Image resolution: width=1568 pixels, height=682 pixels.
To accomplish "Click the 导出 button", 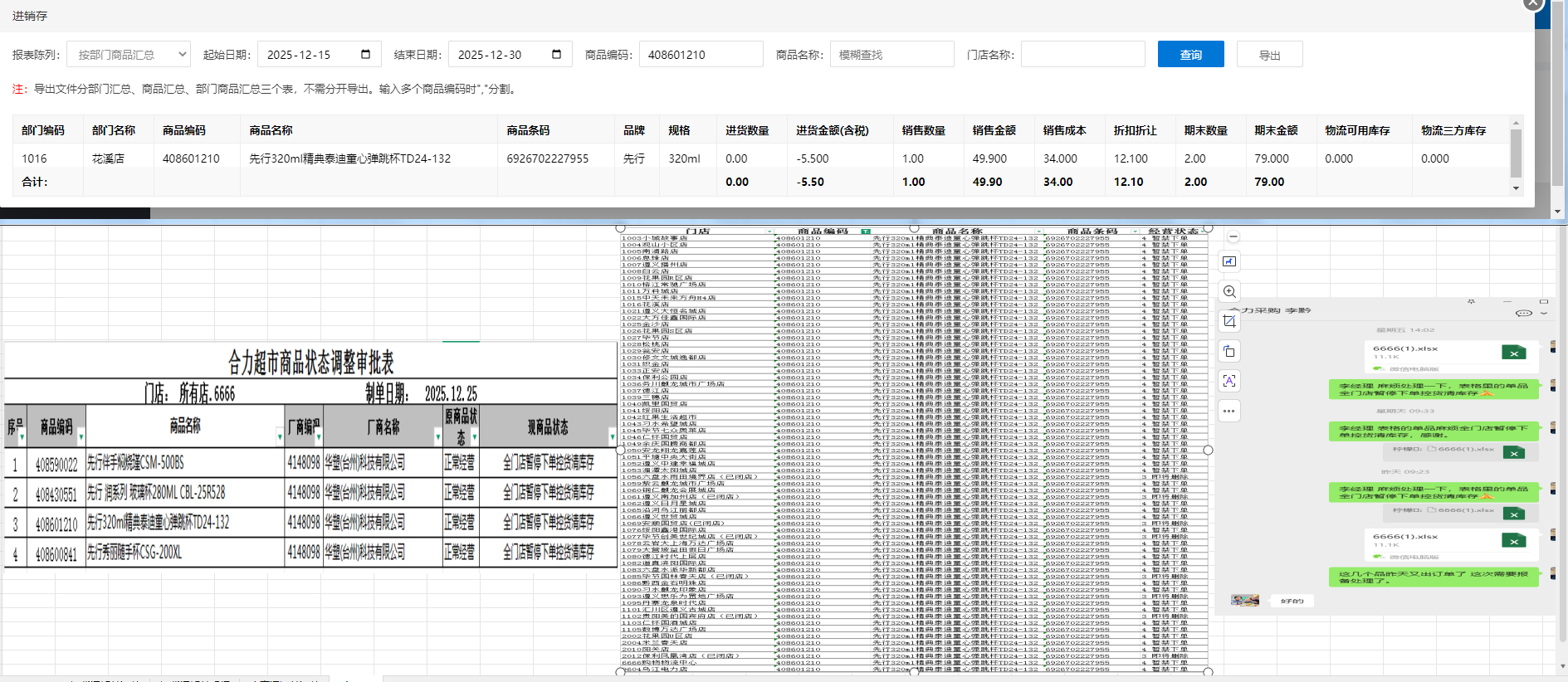I will pos(1269,55).
